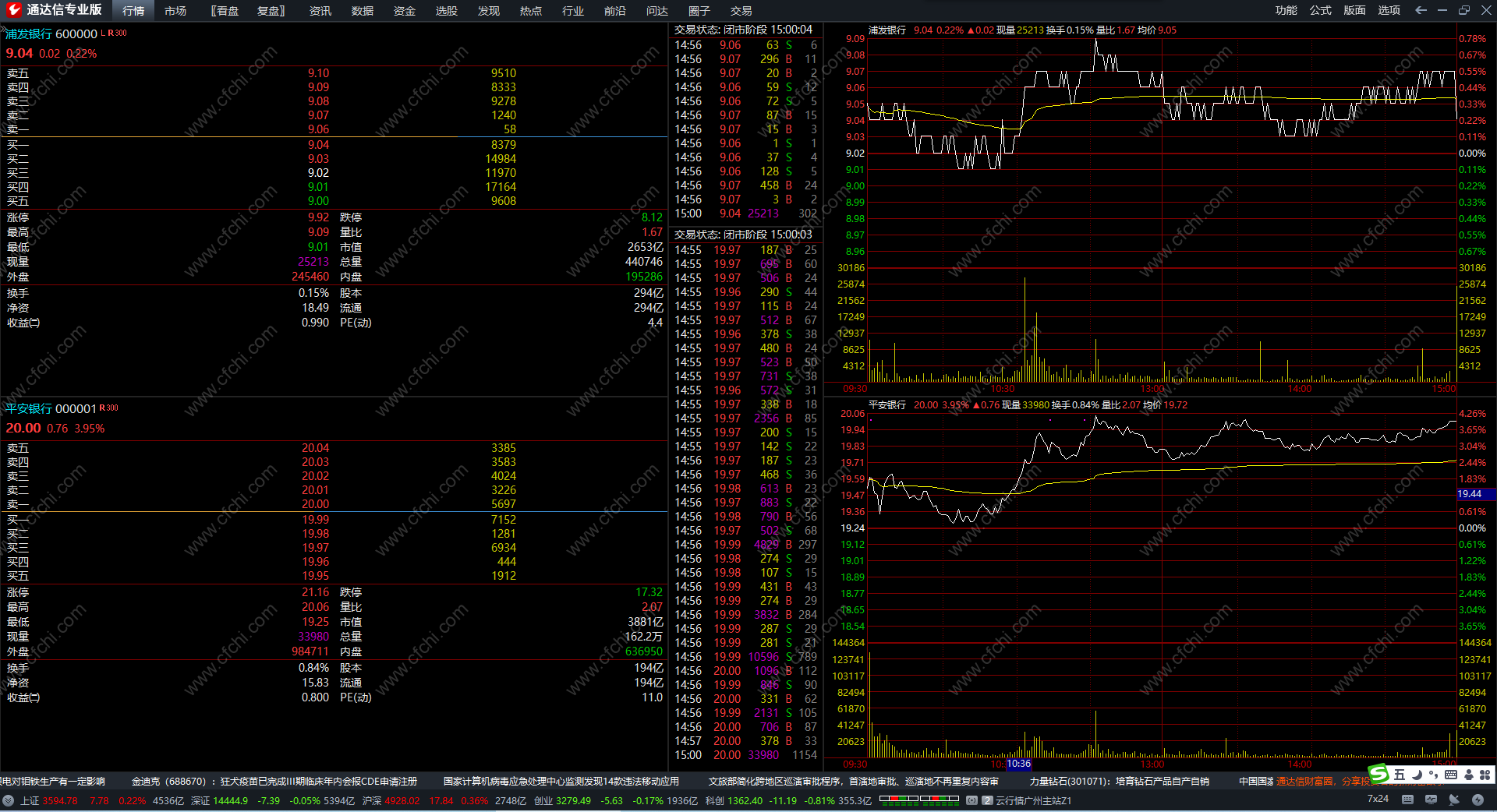1497x812 pixels.
Task: Open the 交易 menu
Action: (x=741, y=11)
